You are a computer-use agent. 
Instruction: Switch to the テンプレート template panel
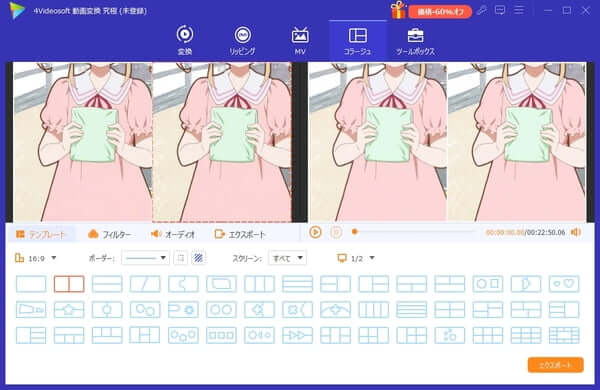(x=41, y=234)
